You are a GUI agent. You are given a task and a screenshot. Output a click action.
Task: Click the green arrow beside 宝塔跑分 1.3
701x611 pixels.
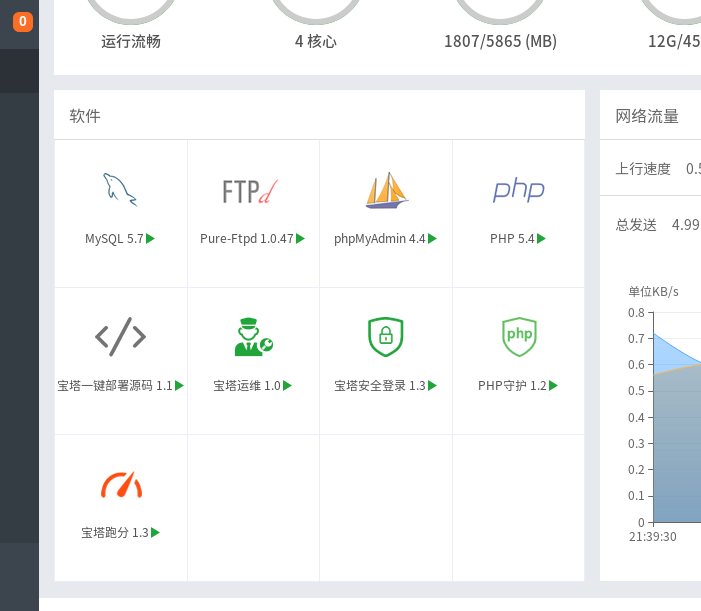tap(155, 532)
